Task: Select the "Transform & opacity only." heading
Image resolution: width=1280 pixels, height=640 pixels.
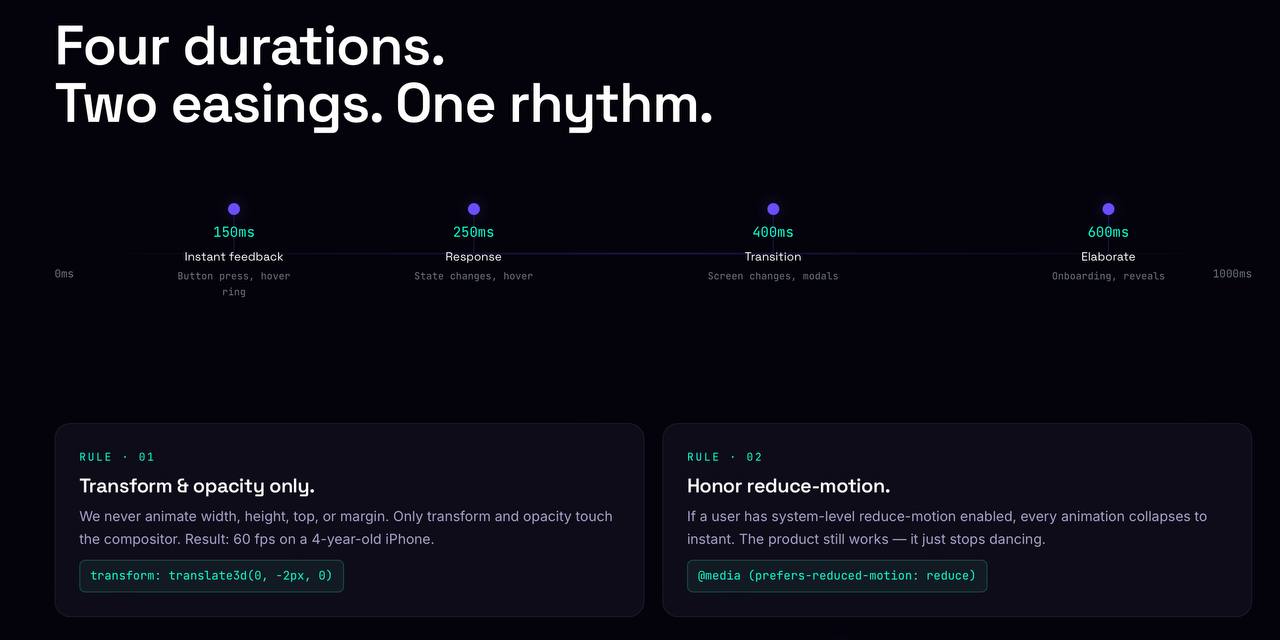Action: [197, 486]
